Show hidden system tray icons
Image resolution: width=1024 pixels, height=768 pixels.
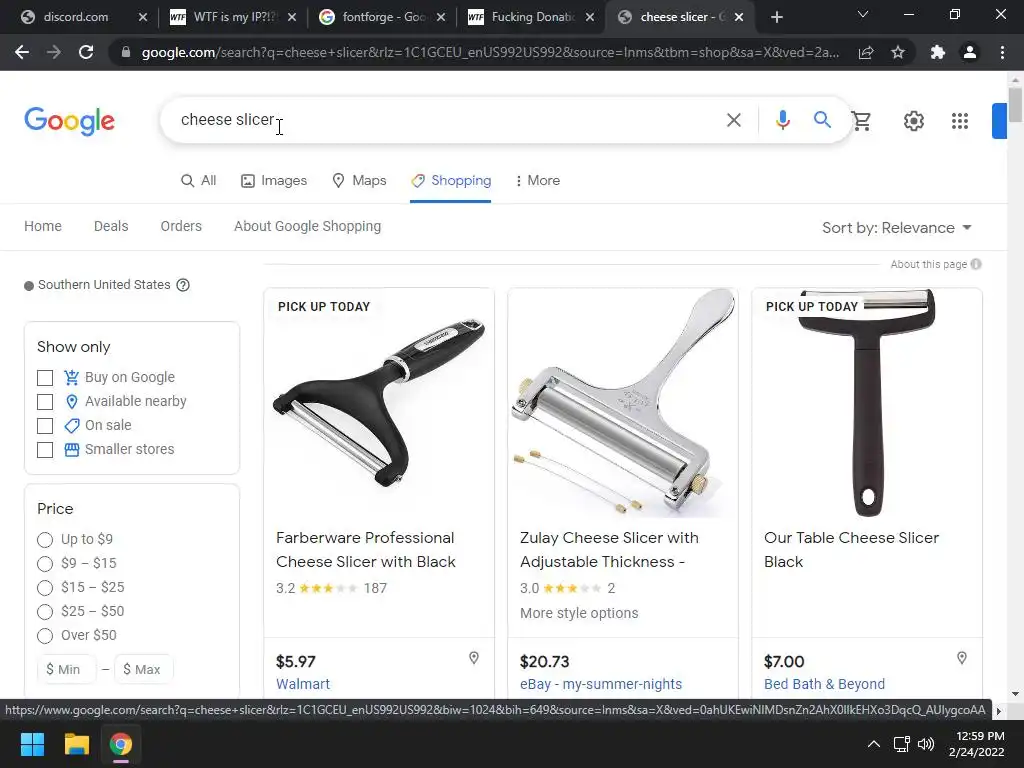(873, 744)
